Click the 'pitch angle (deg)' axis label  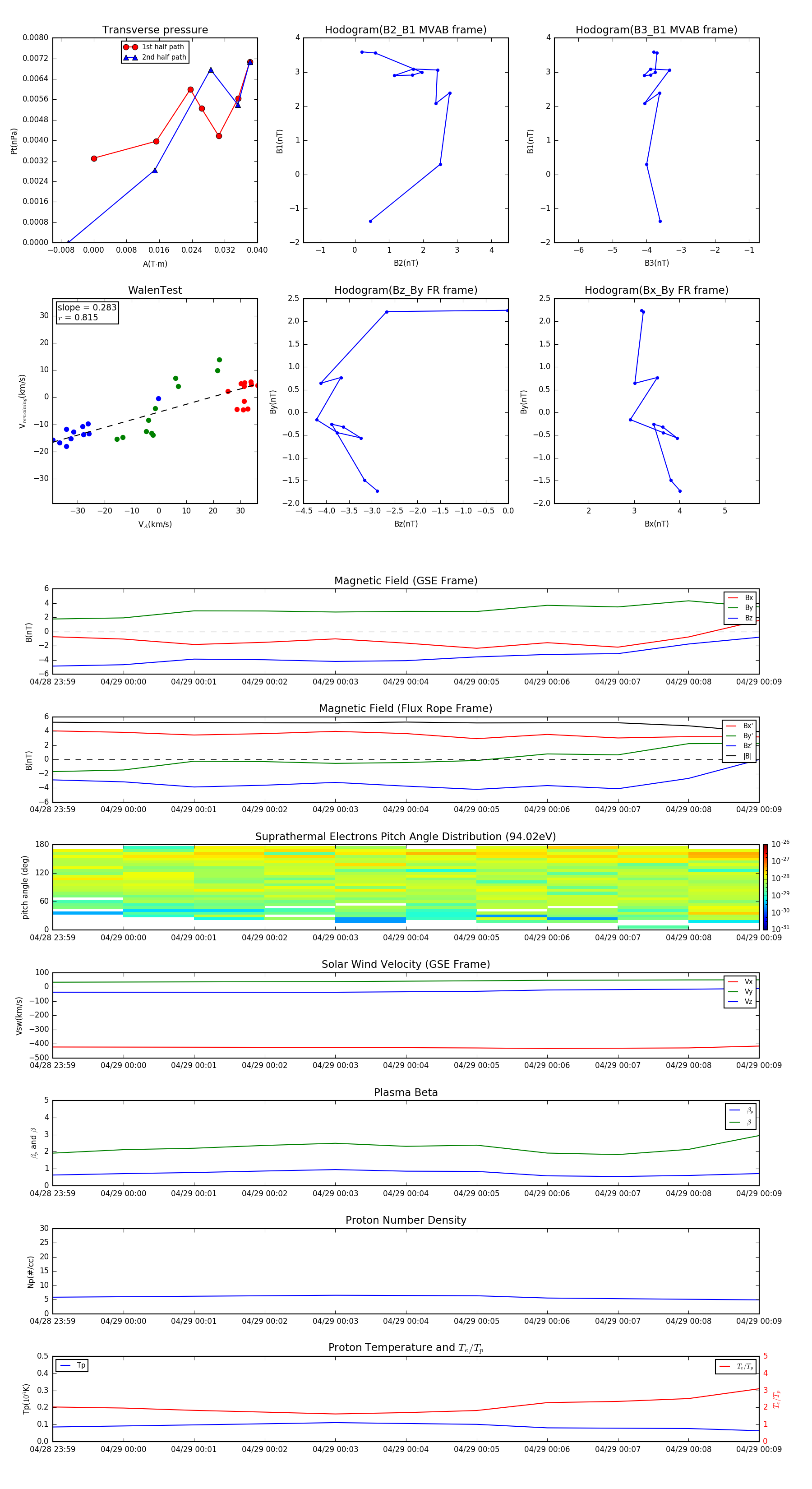25,887
